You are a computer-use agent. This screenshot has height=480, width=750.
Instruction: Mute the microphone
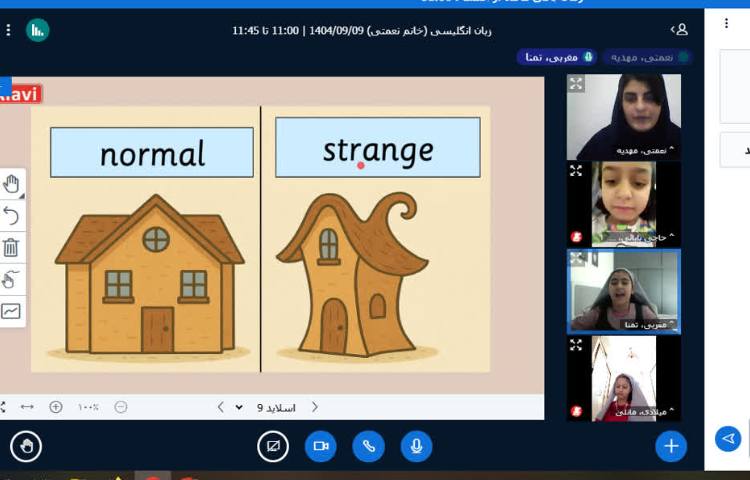point(416,446)
